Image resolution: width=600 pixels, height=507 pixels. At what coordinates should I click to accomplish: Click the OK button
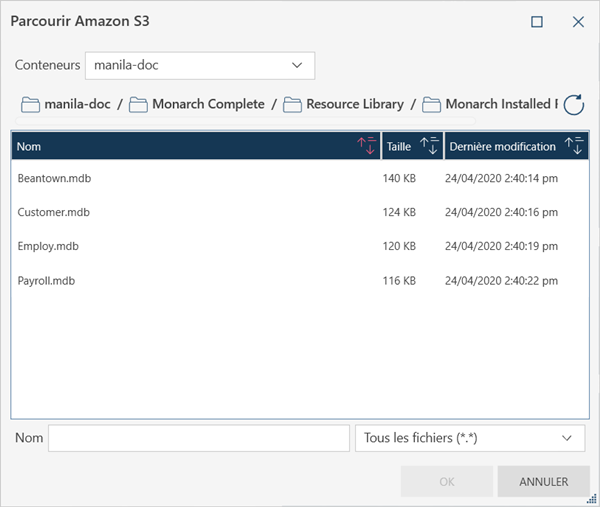click(x=446, y=481)
